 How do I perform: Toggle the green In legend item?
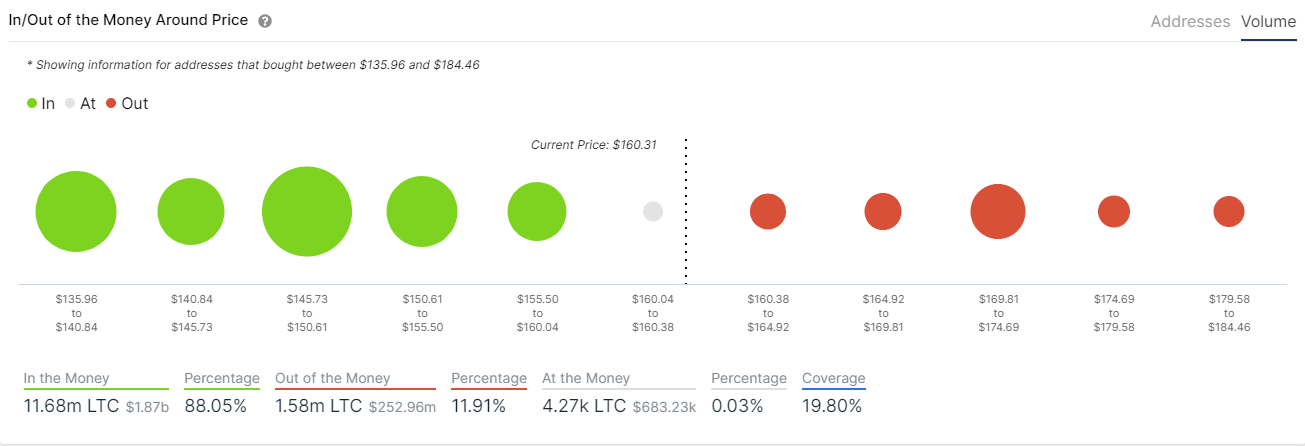coord(41,103)
